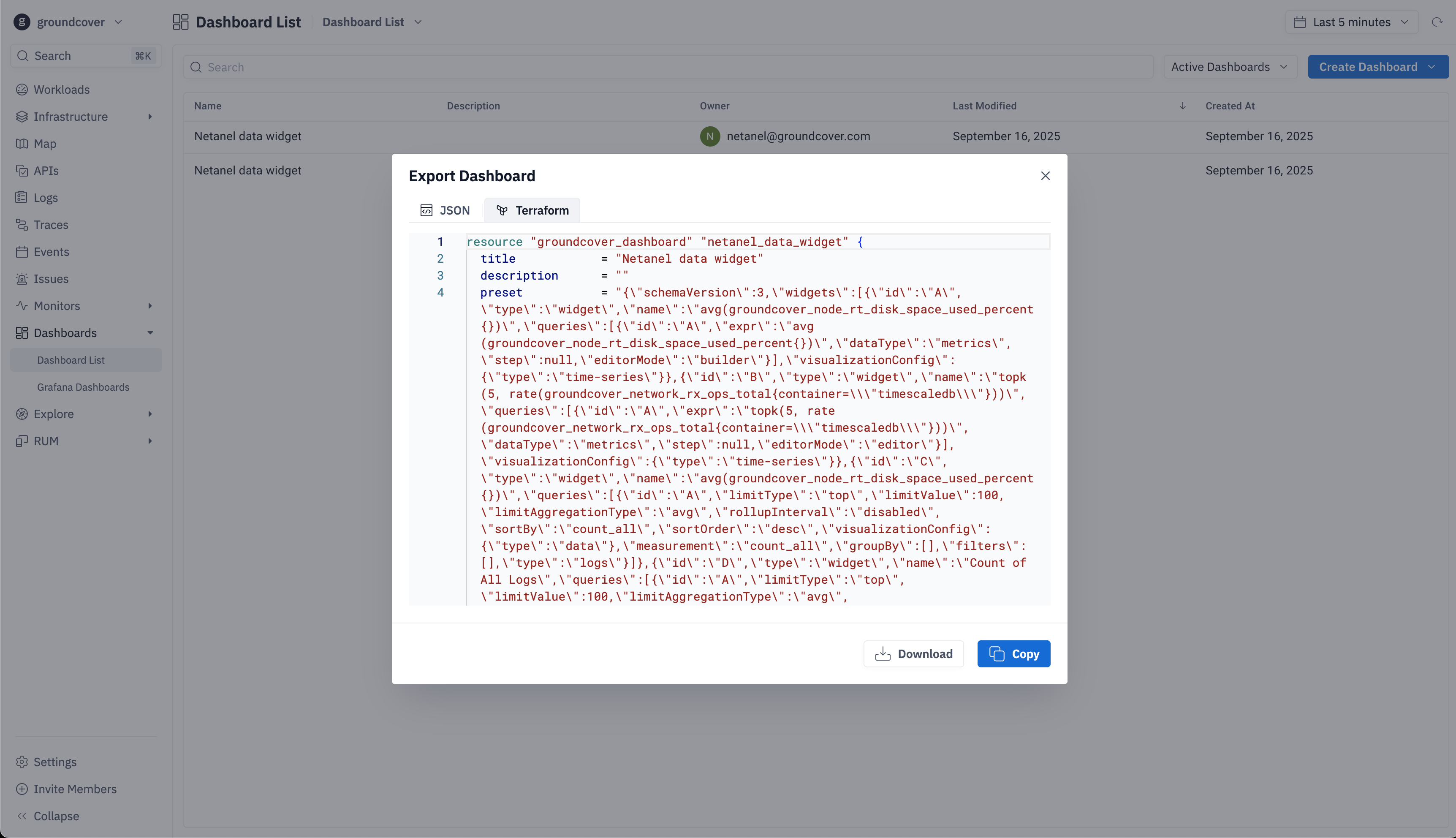Viewport: 1456px width, 838px height.
Task: Click the Settings gear icon
Action: click(22, 762)
